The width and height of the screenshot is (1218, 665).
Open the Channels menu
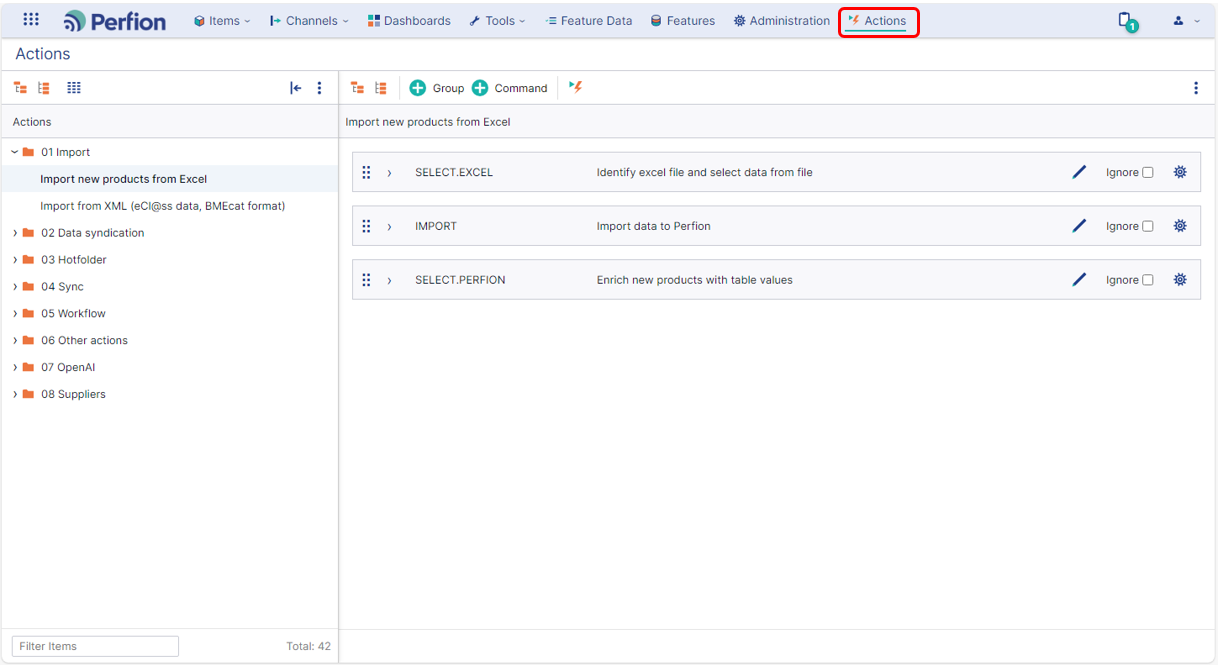click(x=309, y=20)
